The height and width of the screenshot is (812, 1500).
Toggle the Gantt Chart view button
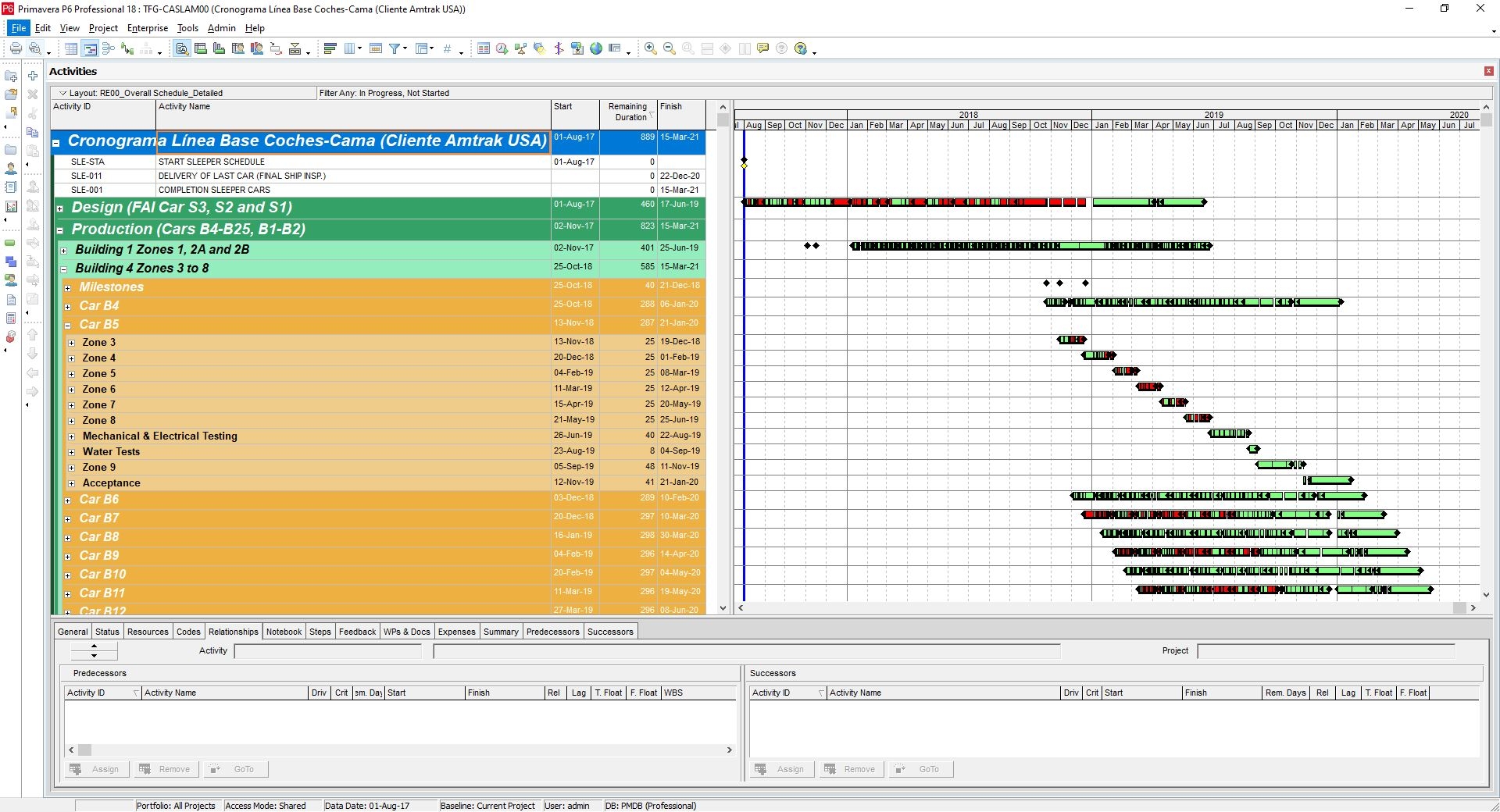(x=90, y=48)
